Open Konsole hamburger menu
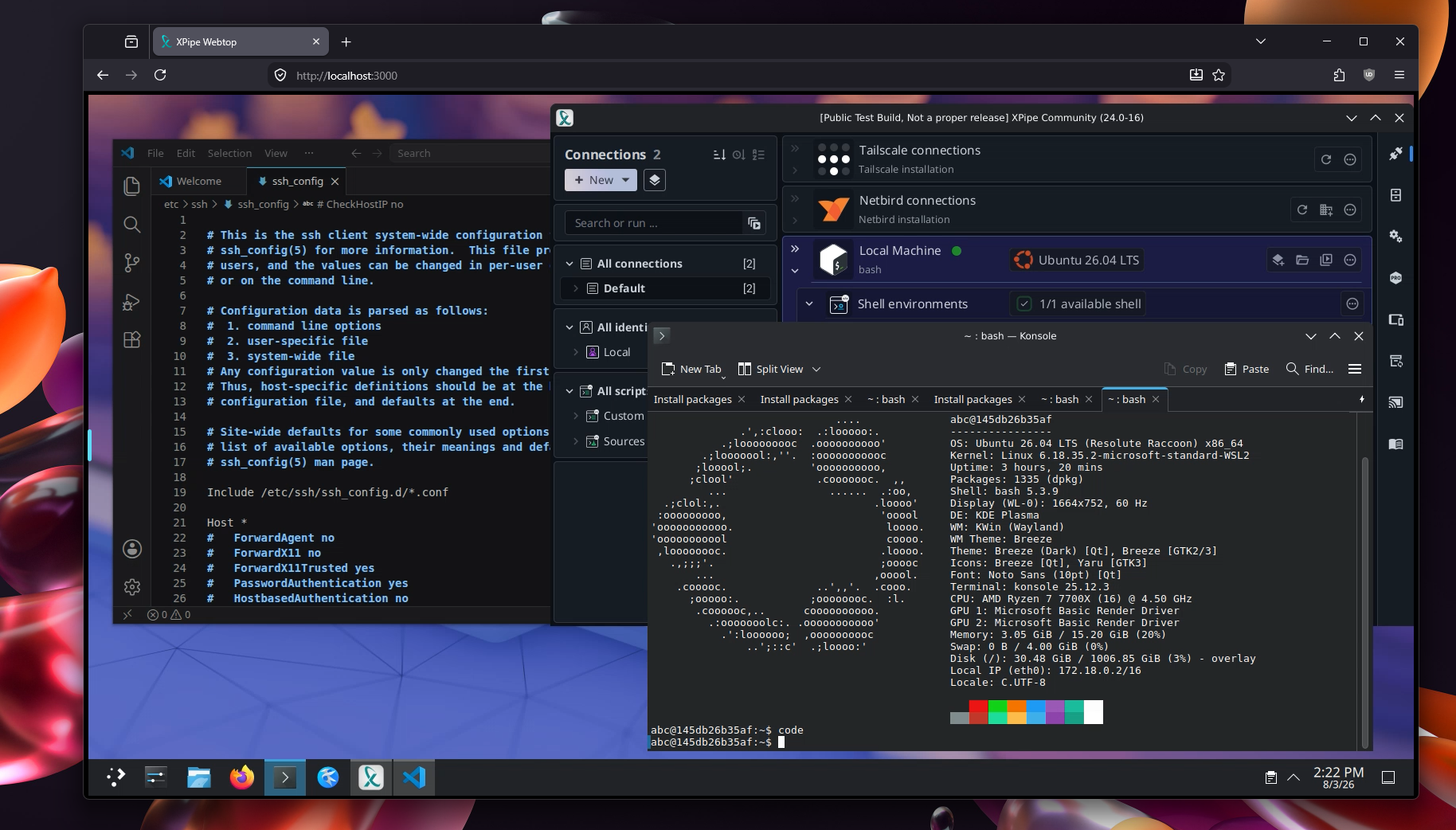Screen dimensions: 1456x830 (x=1355, y=369)
